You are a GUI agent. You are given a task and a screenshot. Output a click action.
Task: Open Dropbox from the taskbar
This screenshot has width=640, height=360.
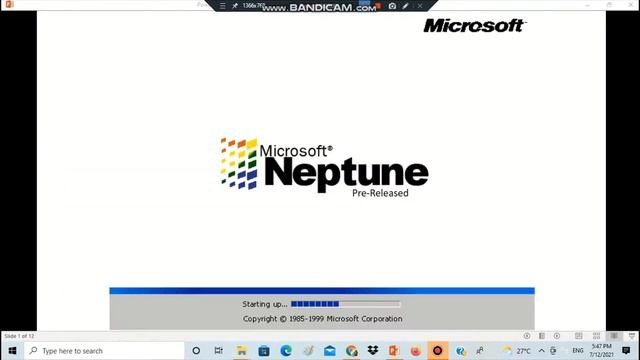(x=373, y=351)
